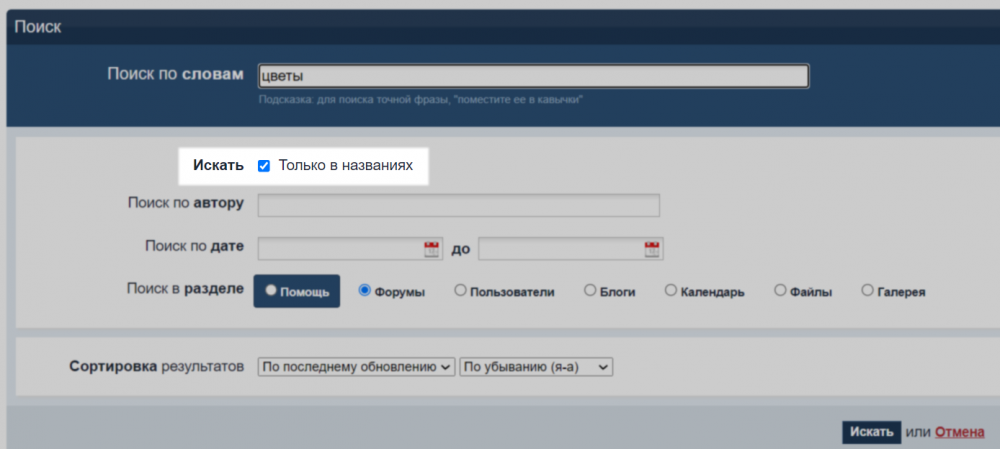
Task: Open the 'По последнему обновлению' sort dropdown
Action: tap(357, 367)
